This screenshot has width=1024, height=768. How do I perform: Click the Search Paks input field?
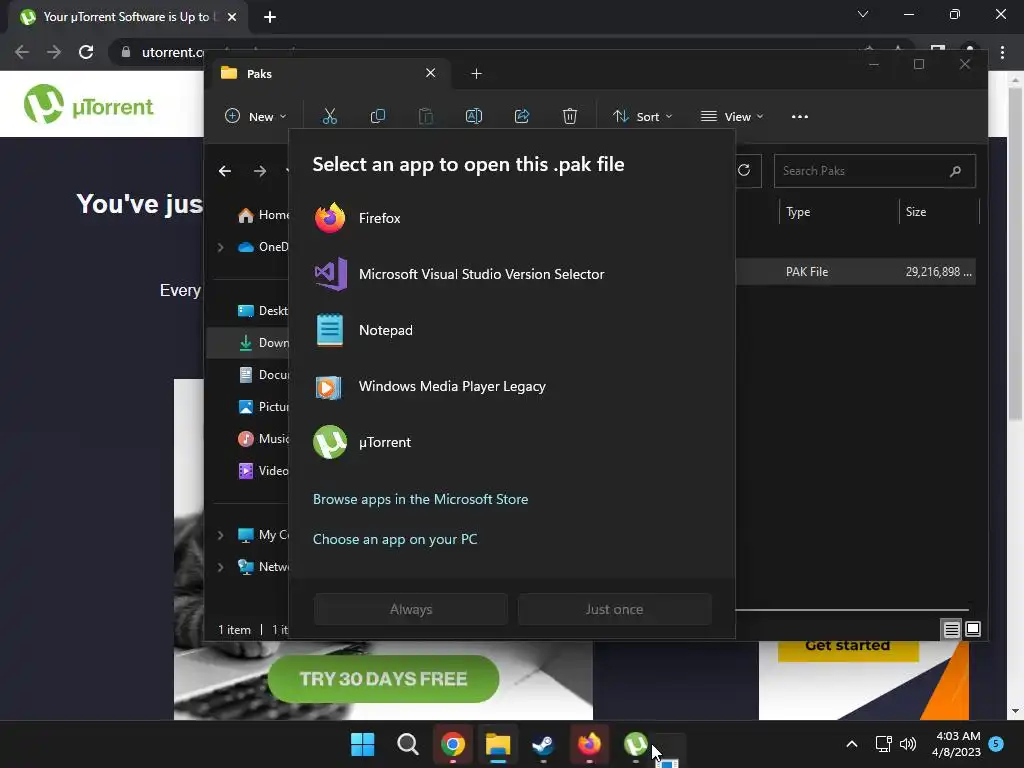point(874,171)
